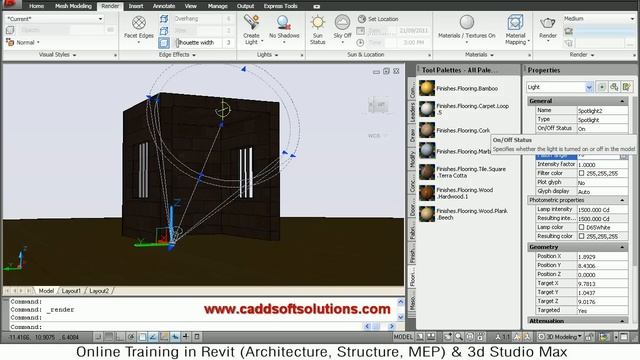Toggle Polar Tracking in the status bar
The image size is (640, 360).
click(131, 337)
